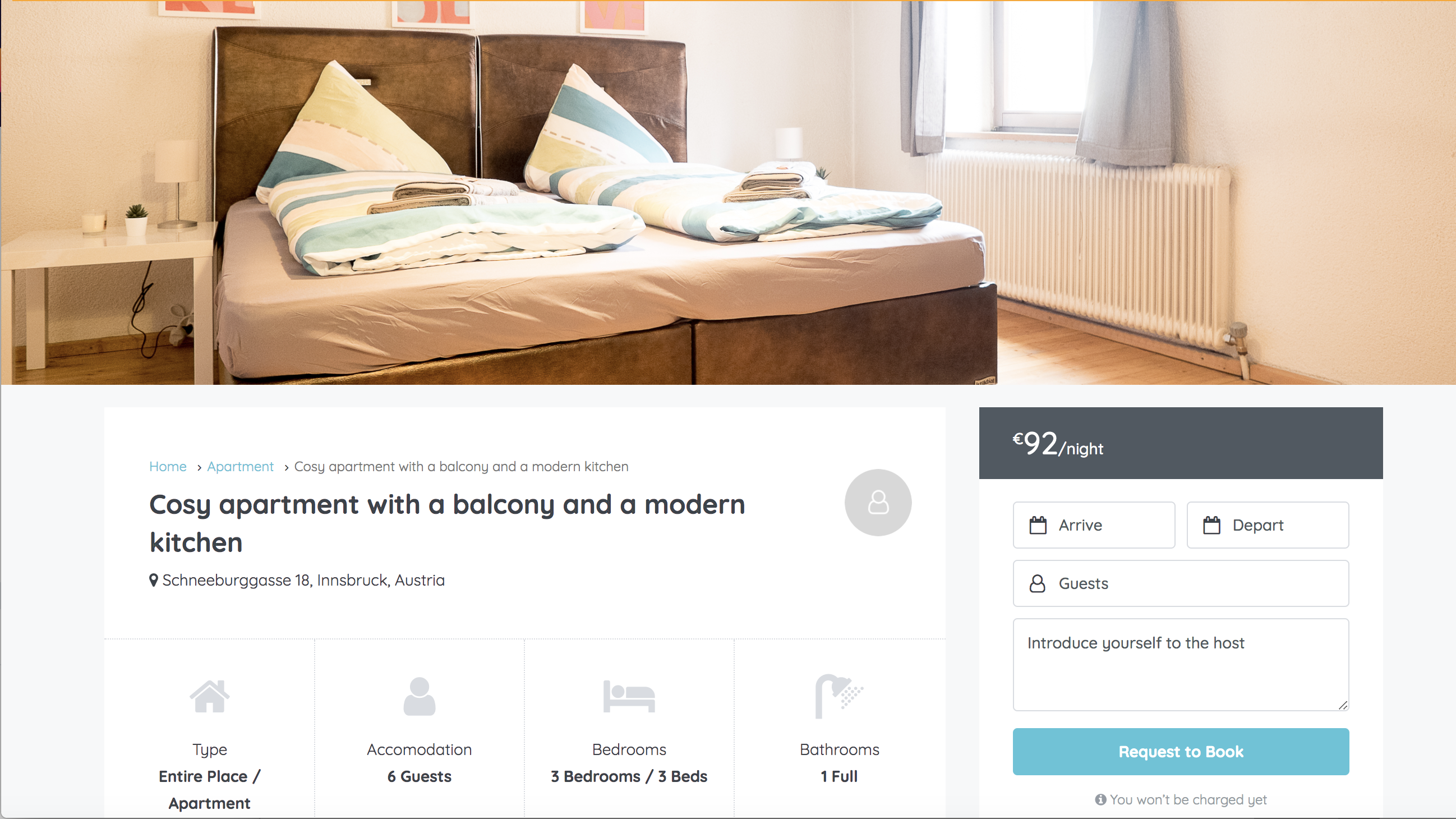Click the textarea resize handle corner

[1343, 705]
